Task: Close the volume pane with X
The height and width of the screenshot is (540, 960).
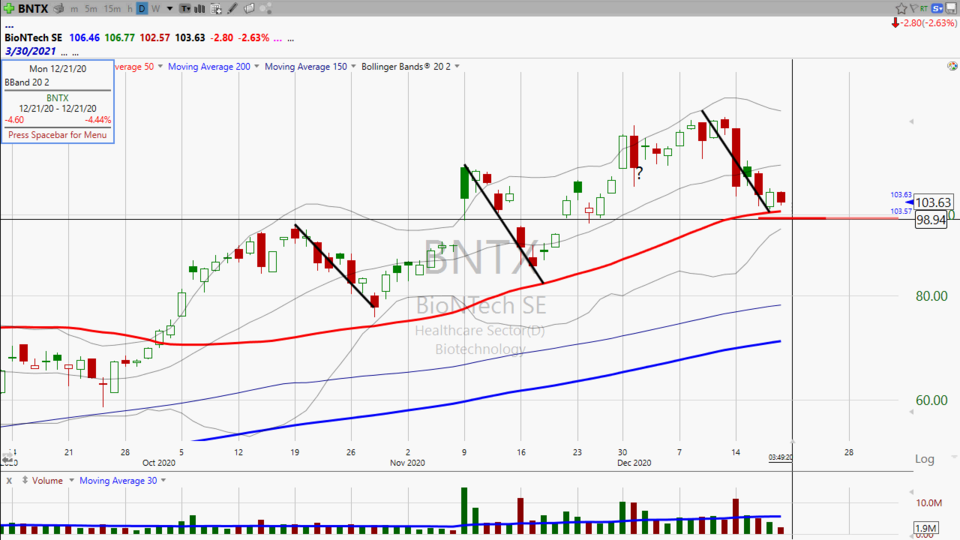Action: point(9,481)
